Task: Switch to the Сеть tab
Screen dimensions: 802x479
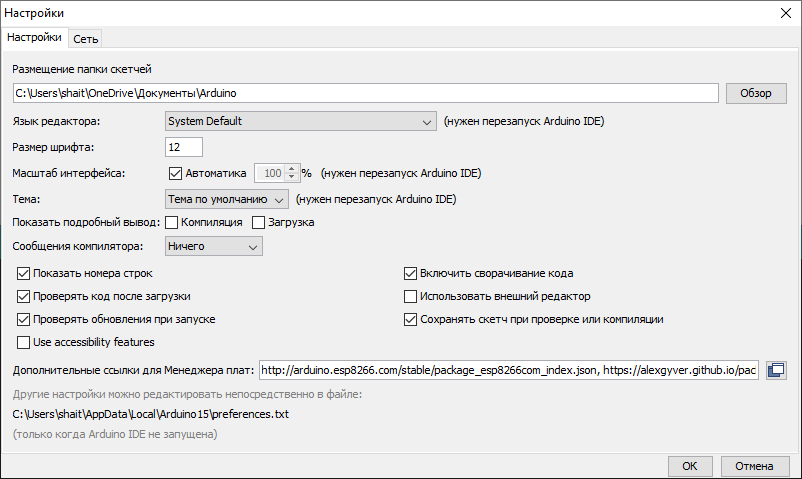Action: point(85,38)
